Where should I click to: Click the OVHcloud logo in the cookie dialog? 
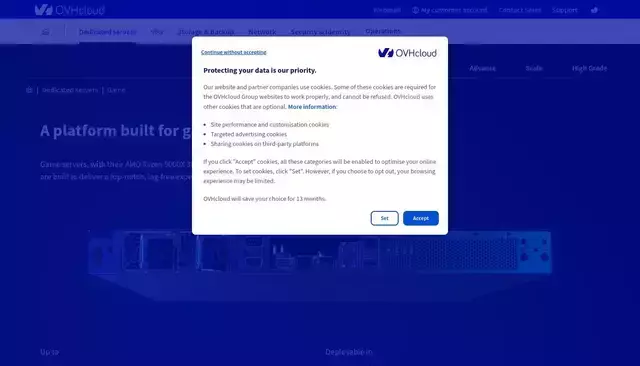click(x=407, y=53)
